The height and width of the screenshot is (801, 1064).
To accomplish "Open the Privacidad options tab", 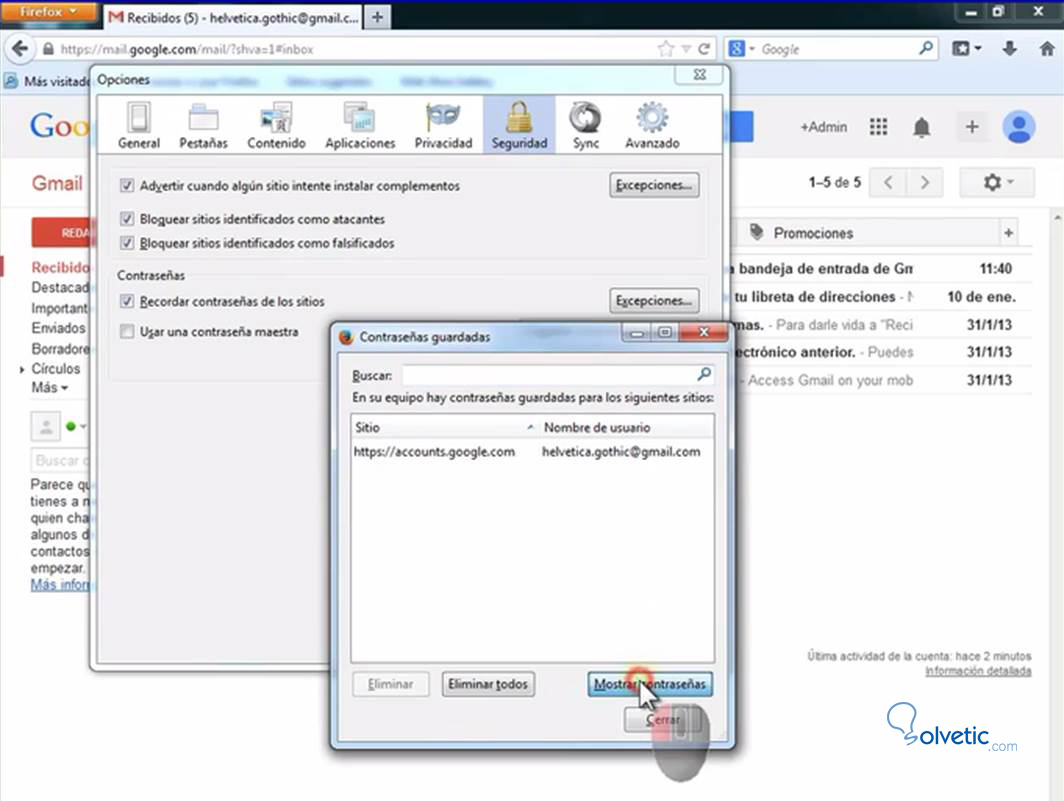I will pos(443,126).
